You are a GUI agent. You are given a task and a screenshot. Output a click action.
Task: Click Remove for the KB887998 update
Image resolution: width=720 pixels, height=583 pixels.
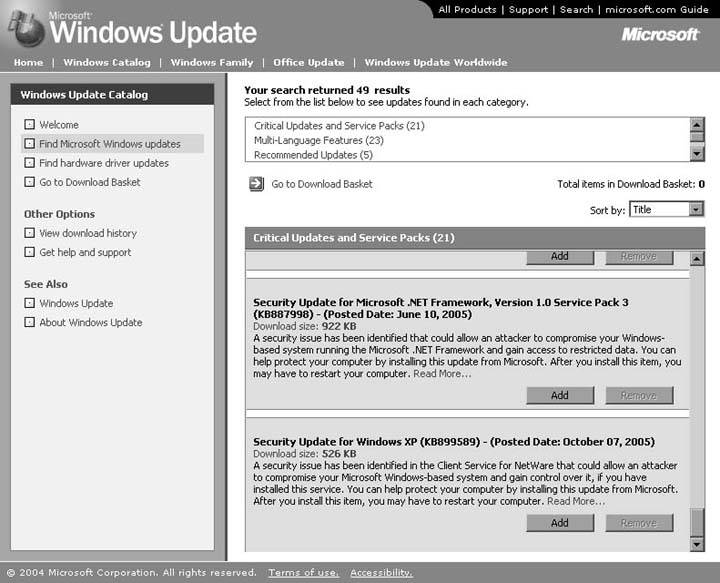point(639,395)
